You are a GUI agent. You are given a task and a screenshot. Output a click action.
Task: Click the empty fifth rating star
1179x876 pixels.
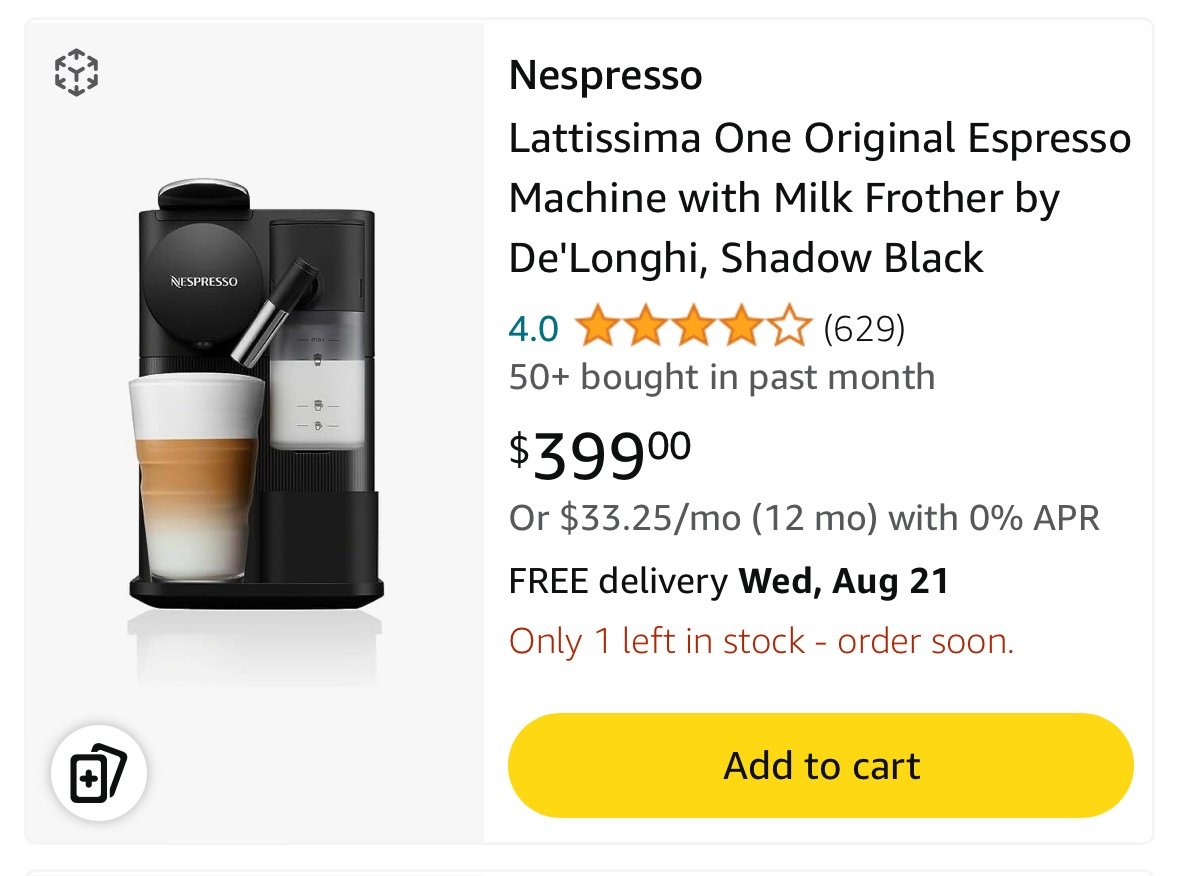(x=790, y=326)
